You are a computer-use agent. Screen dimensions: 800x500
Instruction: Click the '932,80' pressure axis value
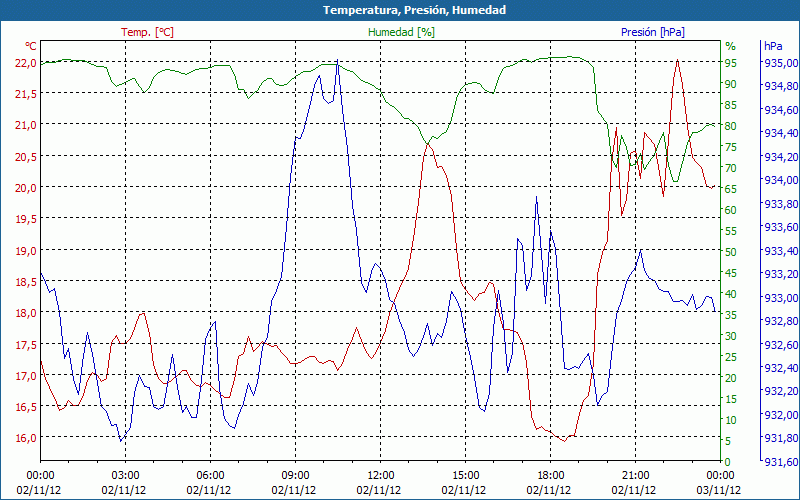tap(781, 320)
